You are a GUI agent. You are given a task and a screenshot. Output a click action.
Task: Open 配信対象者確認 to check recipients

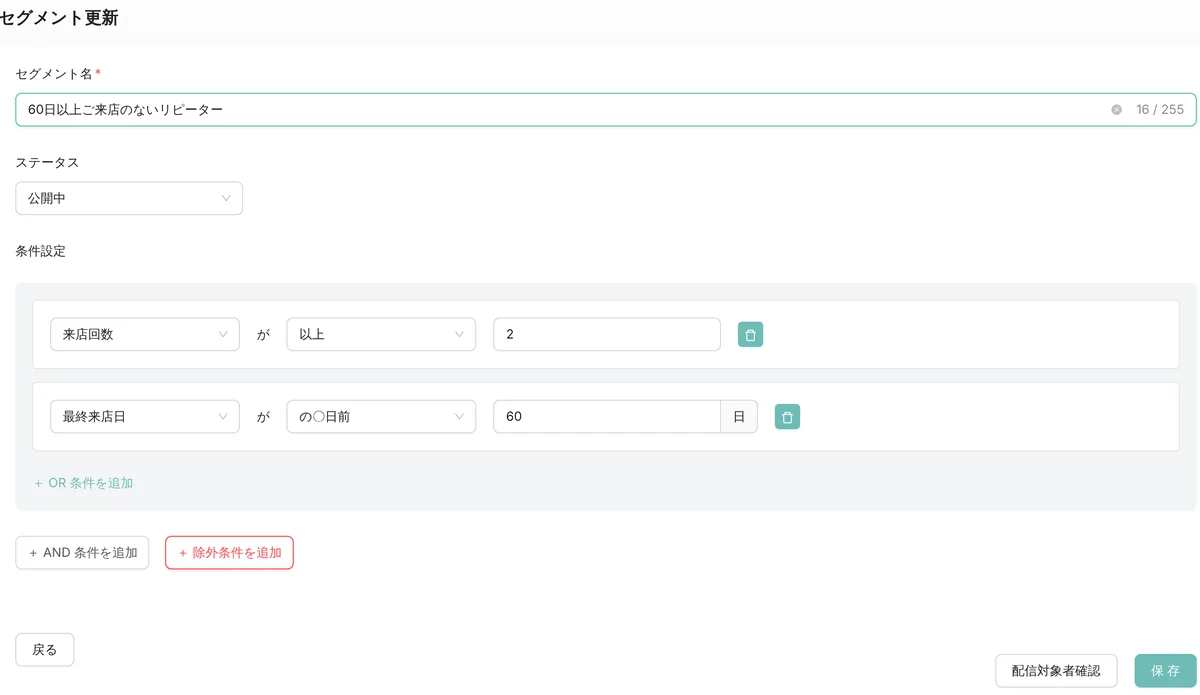point(1056,671)
